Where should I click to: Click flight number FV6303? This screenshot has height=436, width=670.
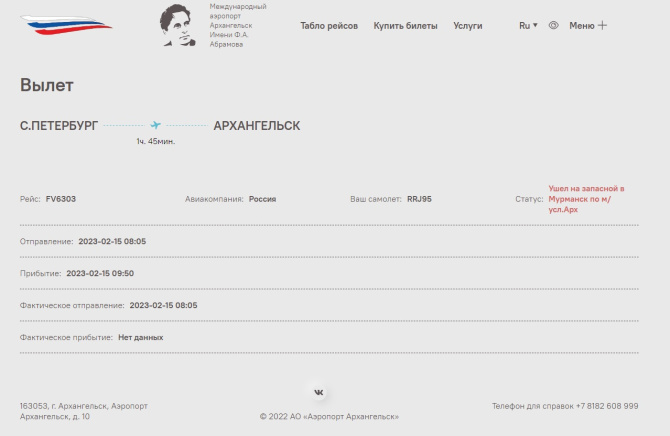click(x=60, y=199)
